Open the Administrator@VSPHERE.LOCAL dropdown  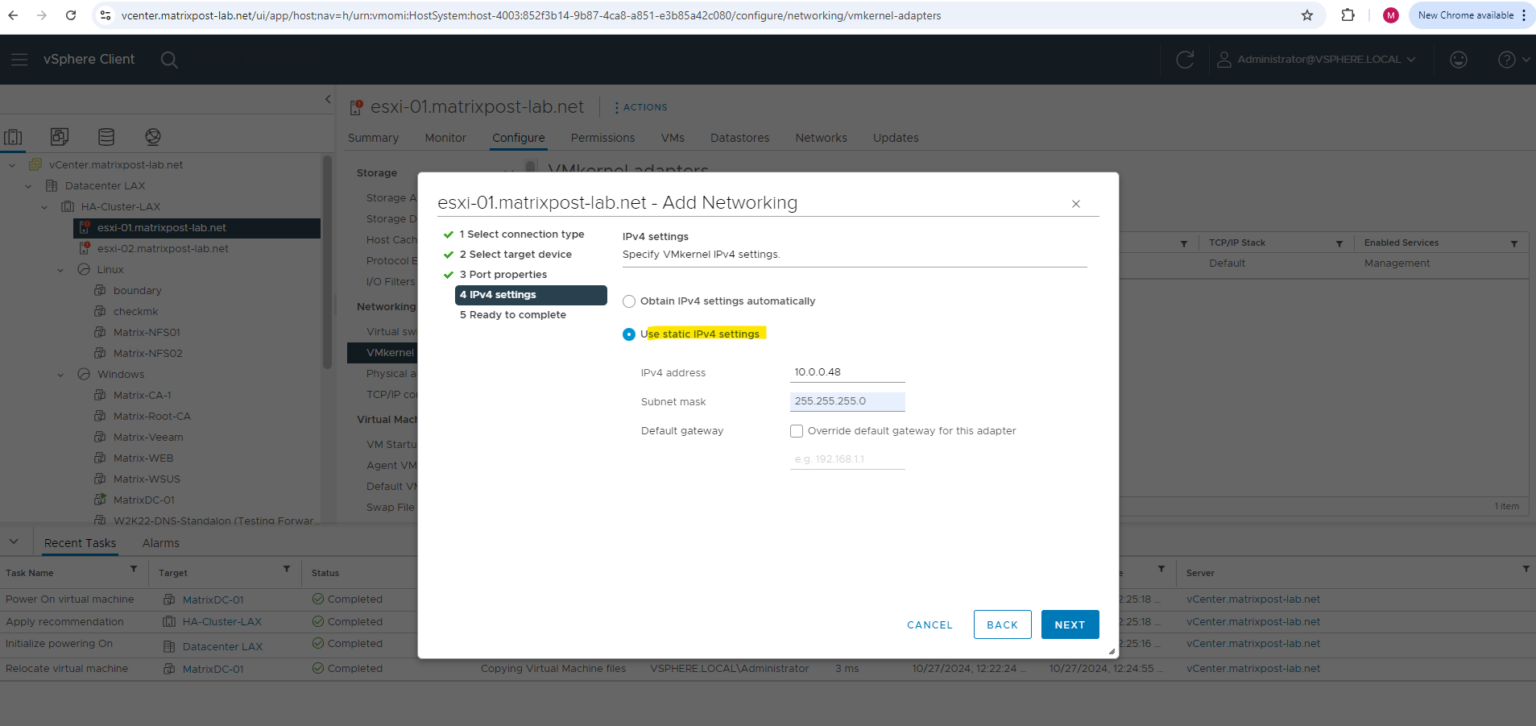point(1317,59)
